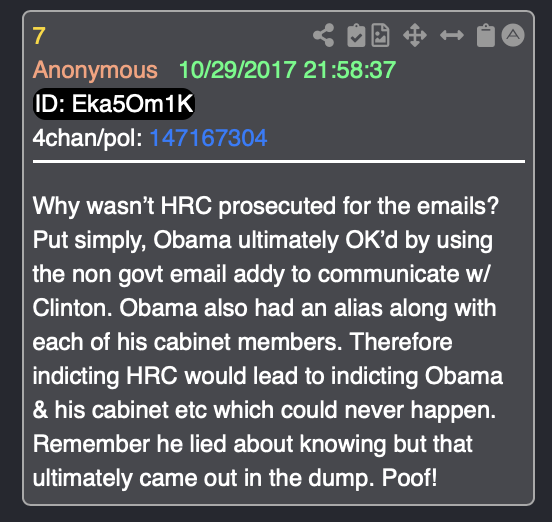This screenshot has width=552, height=522.
Task: Click the 4chan/pol: source label
Action: tap(87, 138)
